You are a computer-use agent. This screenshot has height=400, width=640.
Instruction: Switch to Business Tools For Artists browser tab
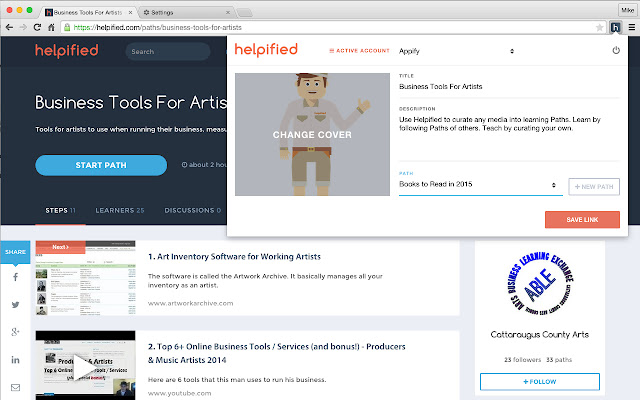pos(89,13)
